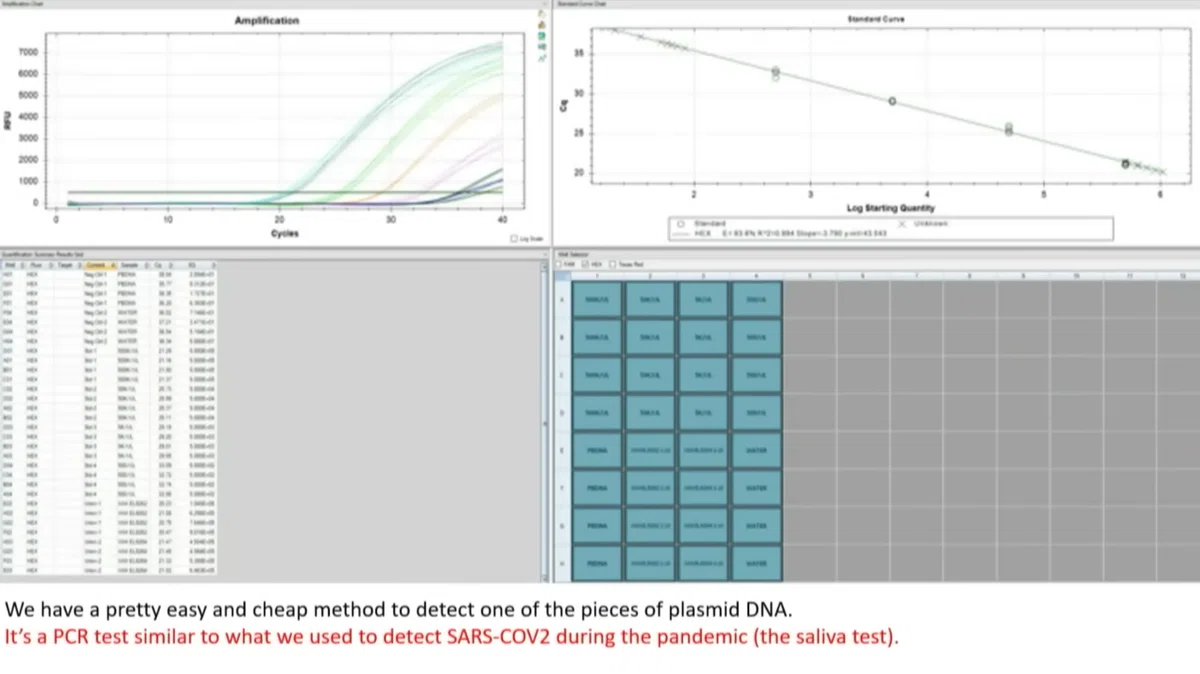Open the Well column filter dropdown
The width and height of the screenshot is (1200, 674).
[x=22, y=265]
